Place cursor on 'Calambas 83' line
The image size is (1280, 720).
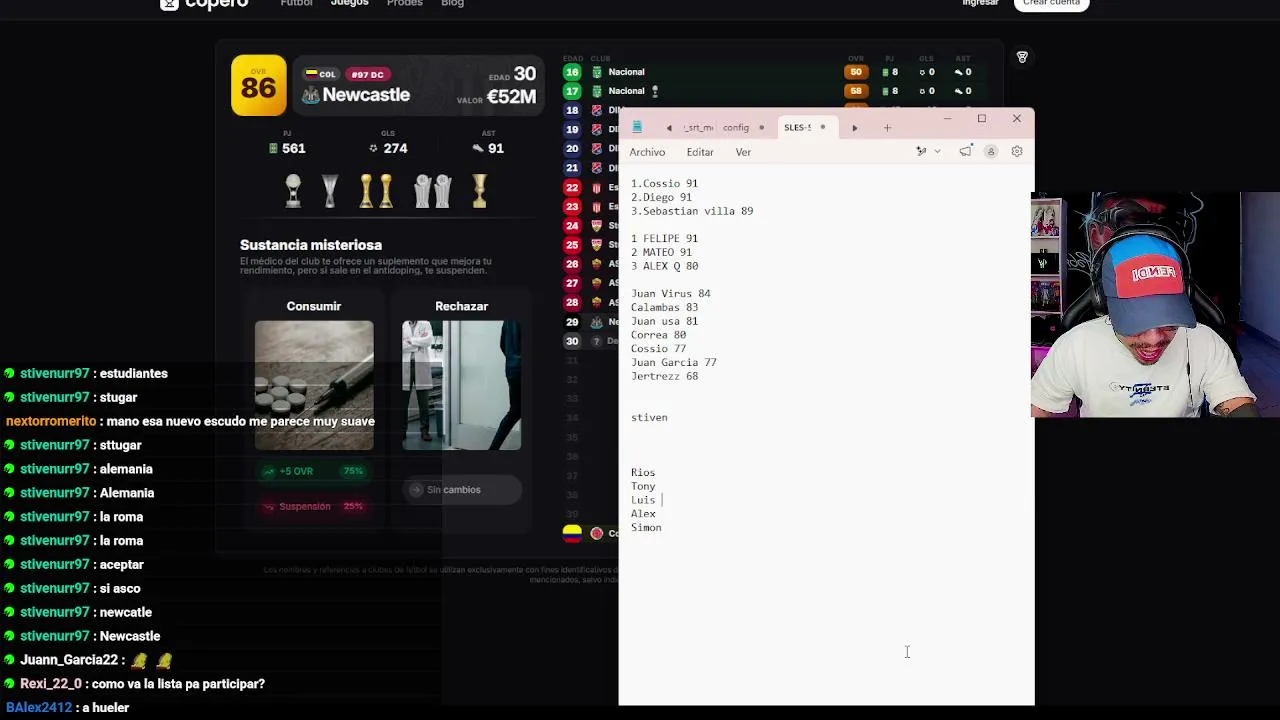point(664,308)
